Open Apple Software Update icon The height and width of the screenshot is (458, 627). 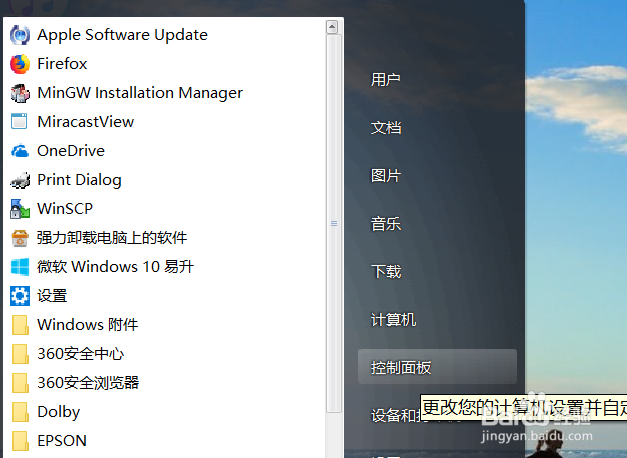point(20,35)
